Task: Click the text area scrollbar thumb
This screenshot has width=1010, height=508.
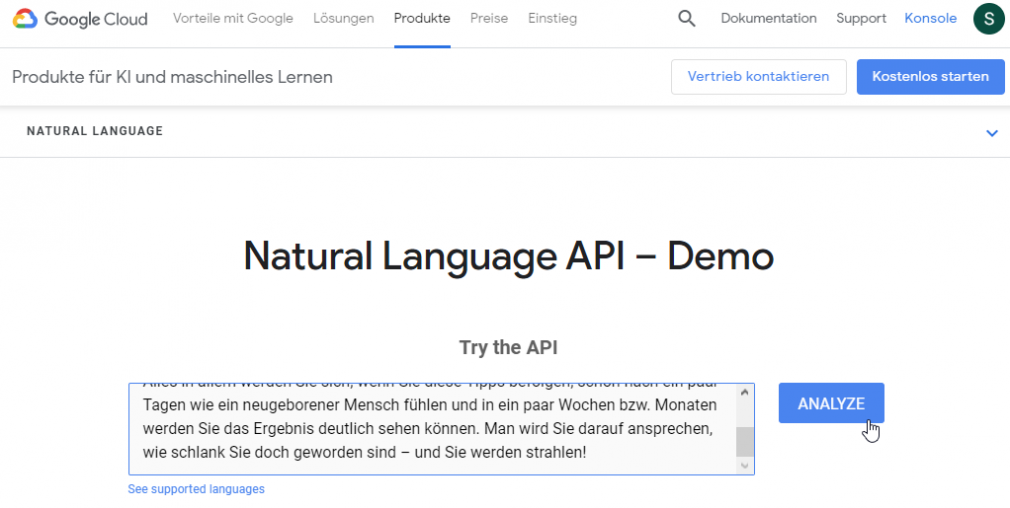Action: tap(745, 442)
